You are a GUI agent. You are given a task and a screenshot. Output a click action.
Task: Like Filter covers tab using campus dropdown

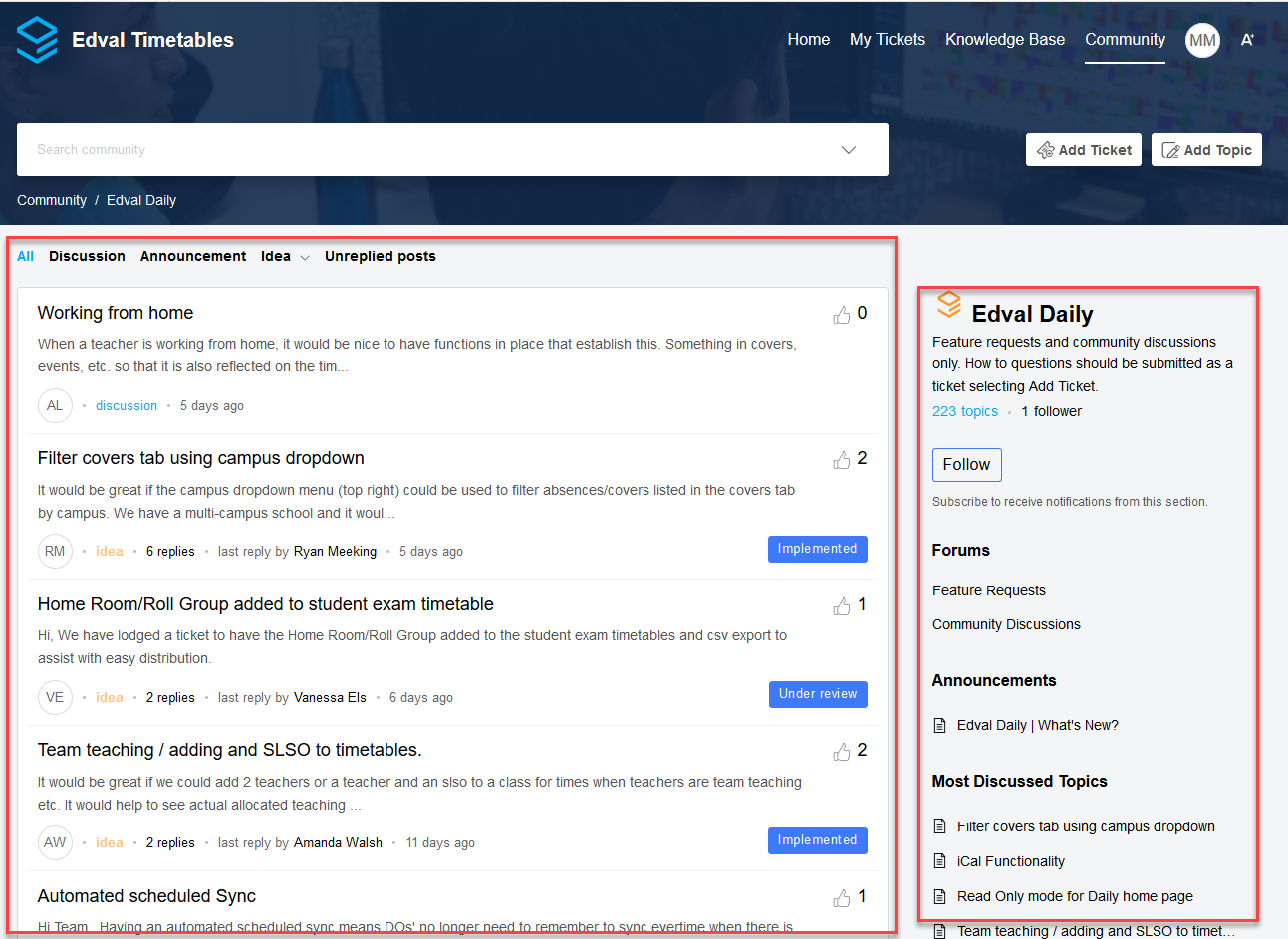point(842,460)
